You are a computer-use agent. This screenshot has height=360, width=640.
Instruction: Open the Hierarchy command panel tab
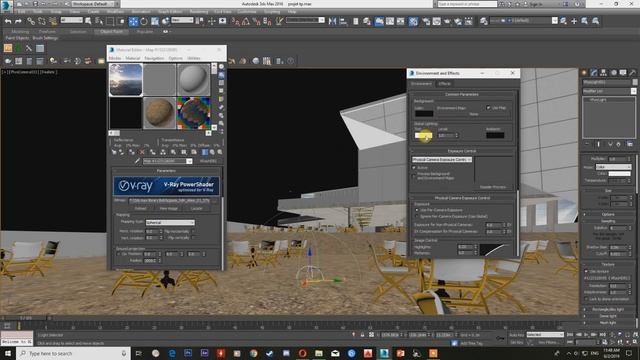pyautogui.click(x=604, y=73)
